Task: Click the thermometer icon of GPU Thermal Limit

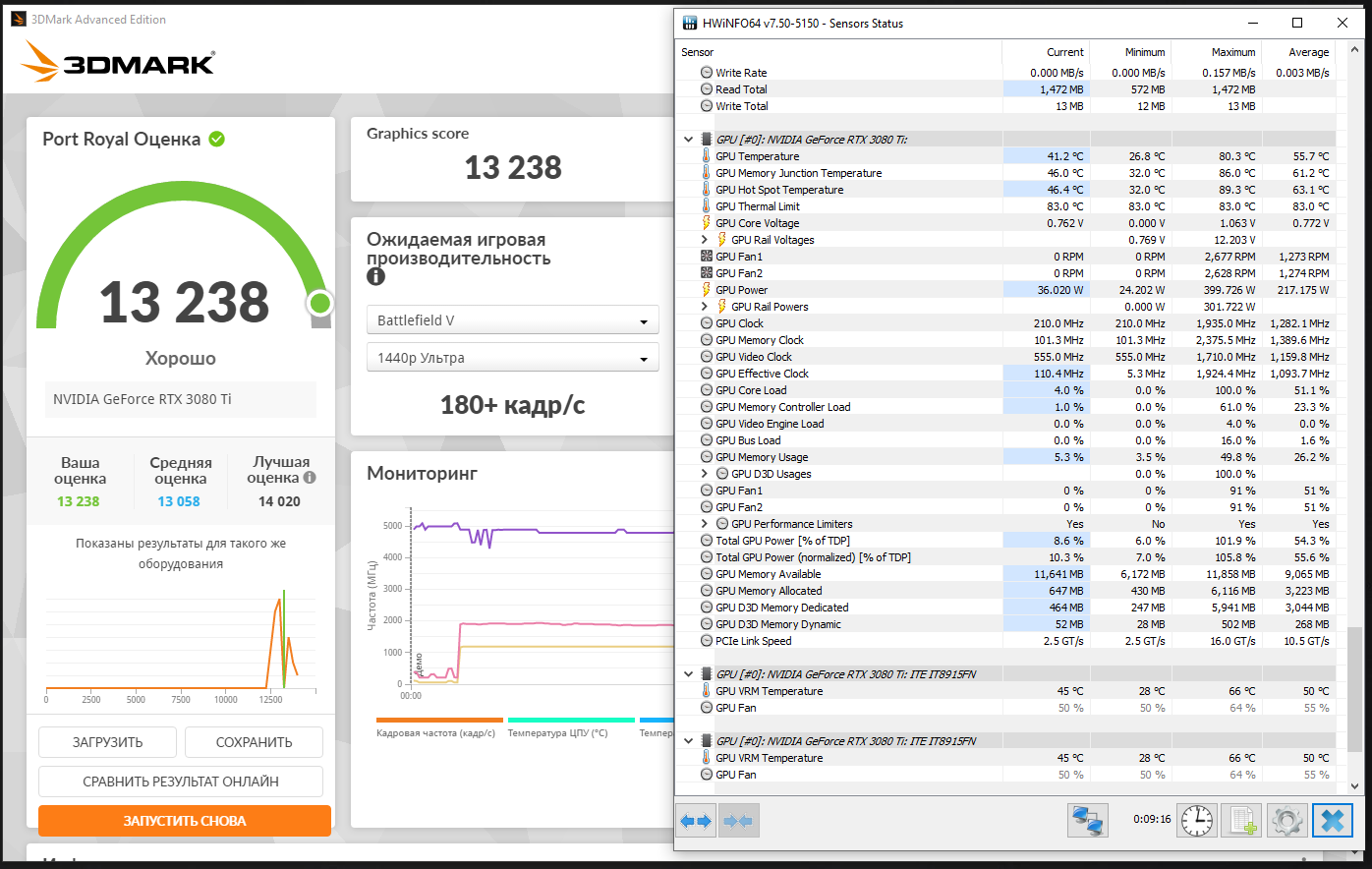Action: coord(706,206)
